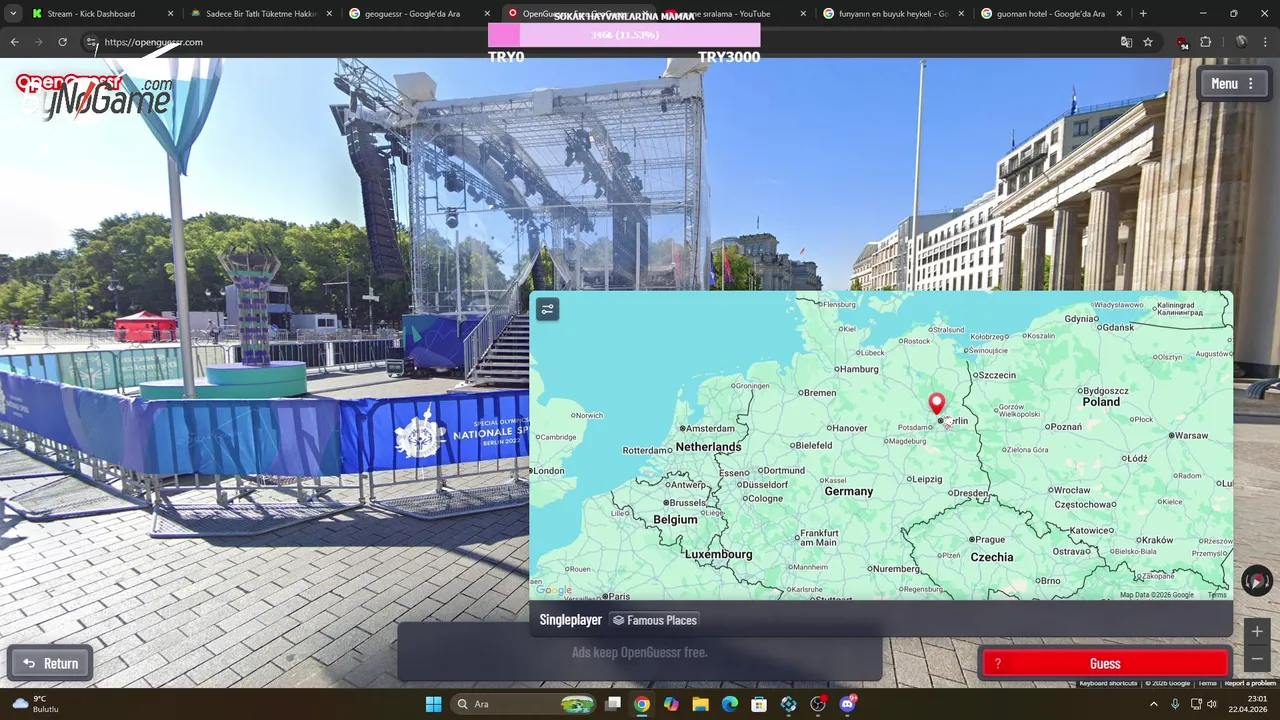
Task: Click Leipzig on the map
Action: pyautogui.click(x=926, y=479)
